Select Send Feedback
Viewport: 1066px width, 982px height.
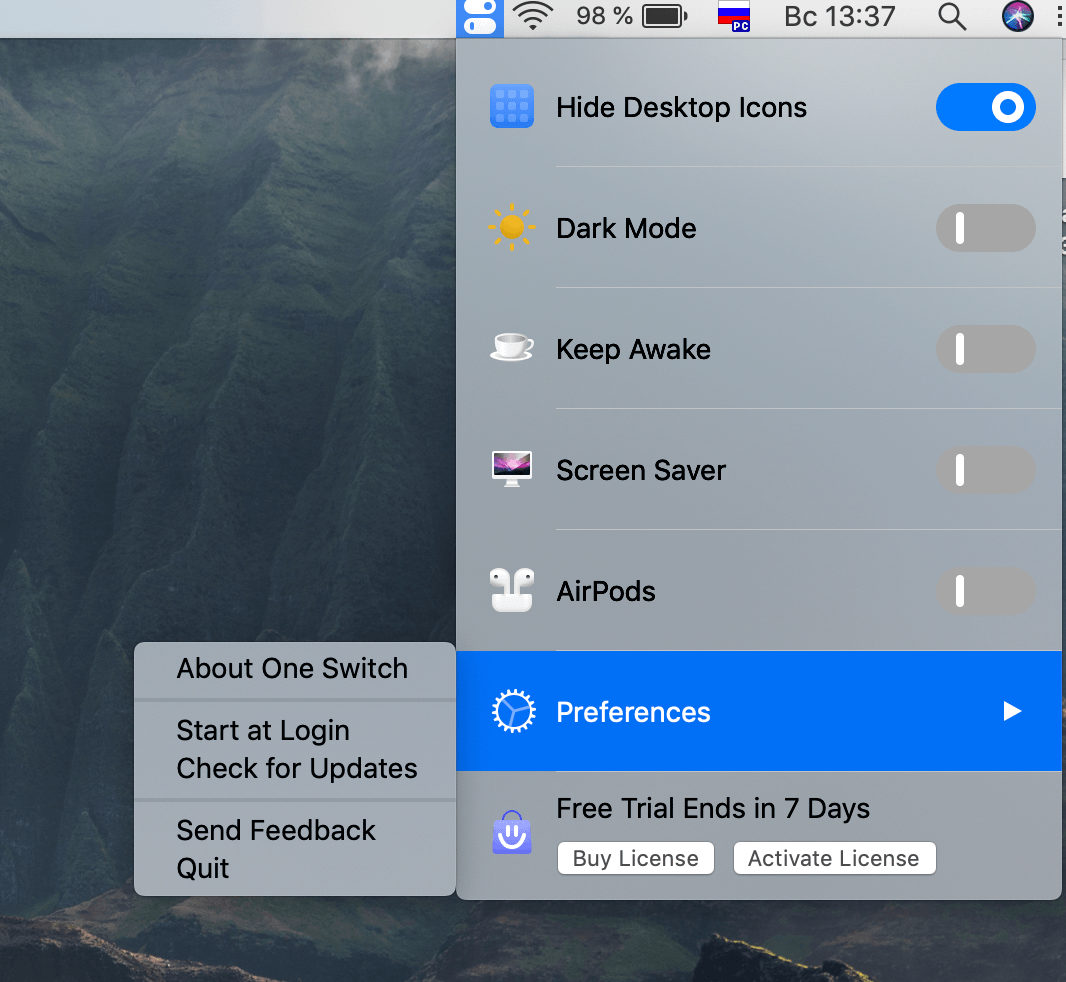pos(295,831)
